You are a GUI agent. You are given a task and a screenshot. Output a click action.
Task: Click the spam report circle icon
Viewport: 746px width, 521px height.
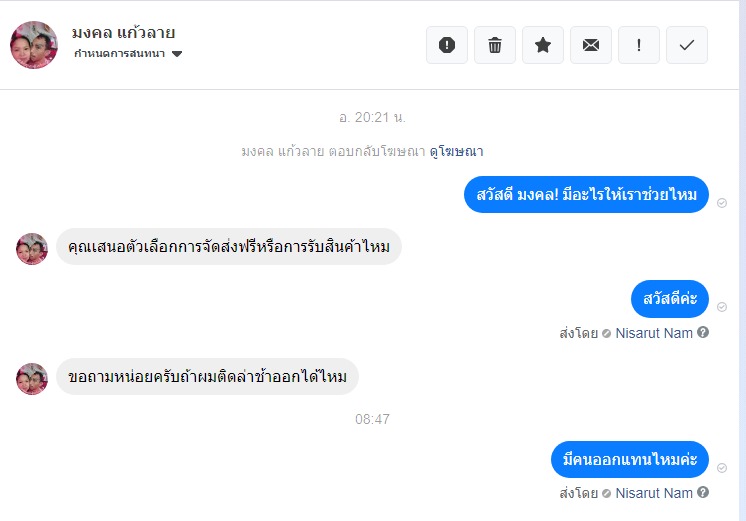447,45
